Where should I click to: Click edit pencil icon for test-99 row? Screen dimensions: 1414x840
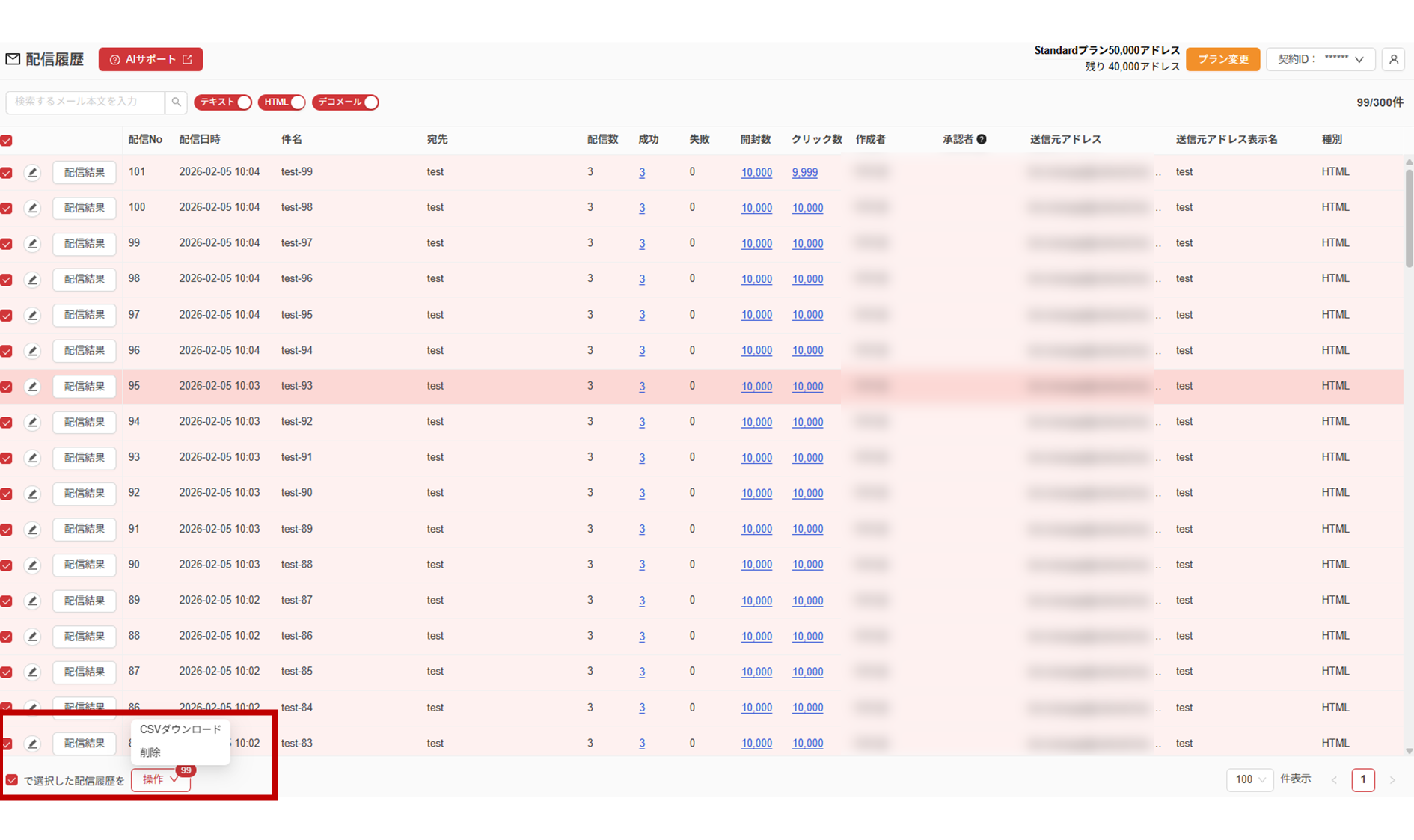[32, 173]
